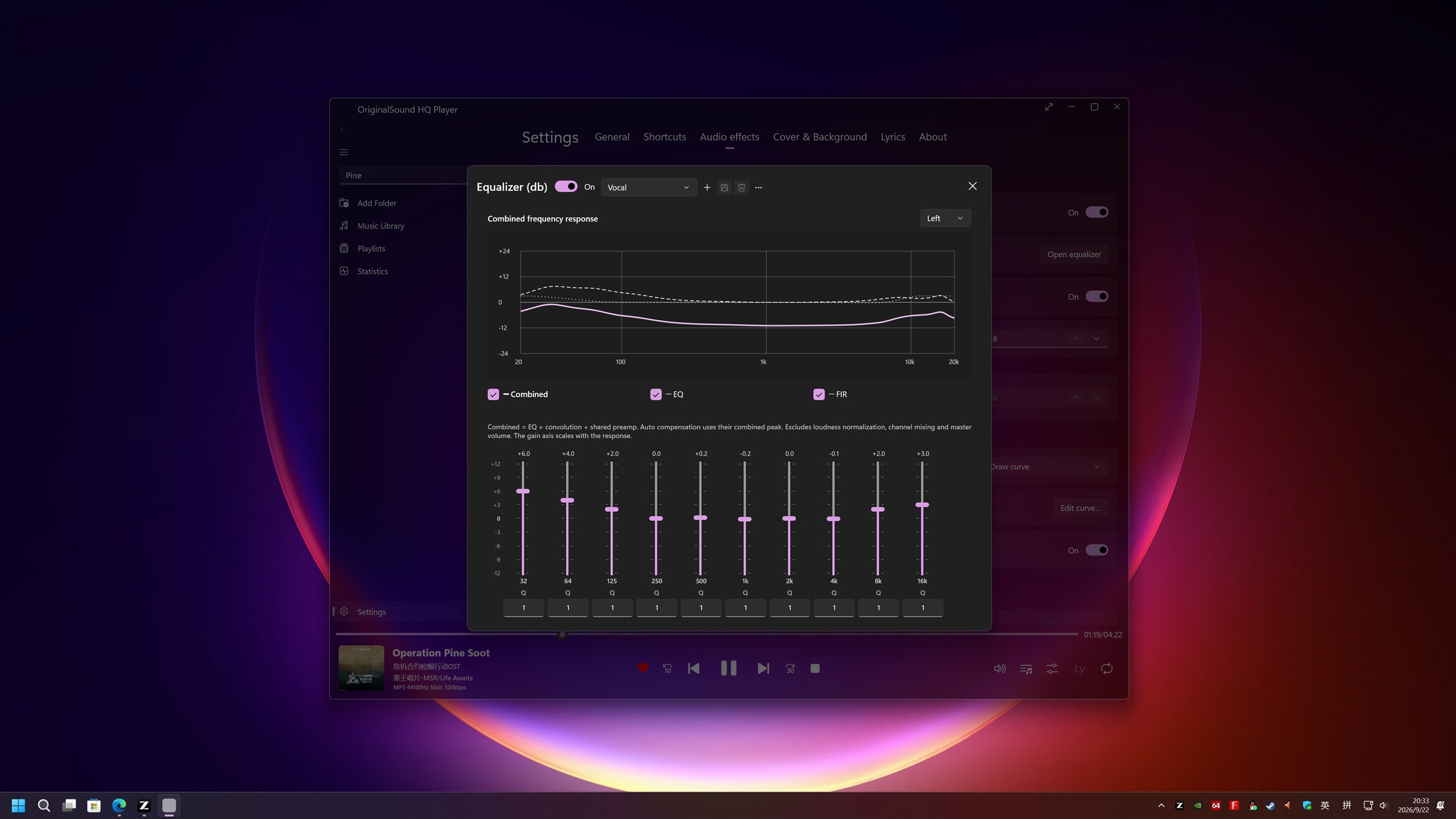
Task: Click the Open equalizer button
Action: click(x=1074, y=254)
